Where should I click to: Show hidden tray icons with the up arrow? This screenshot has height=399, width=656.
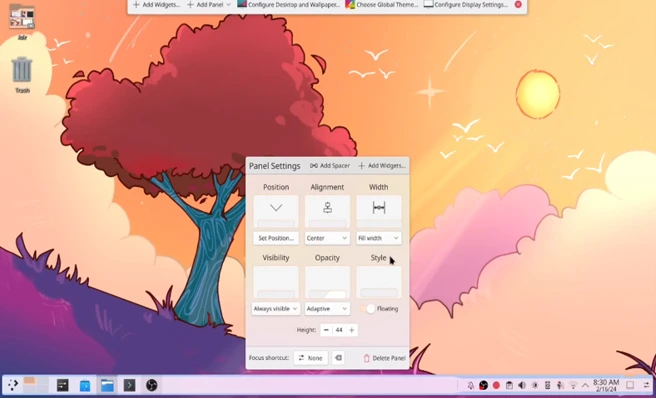point(585,385)
